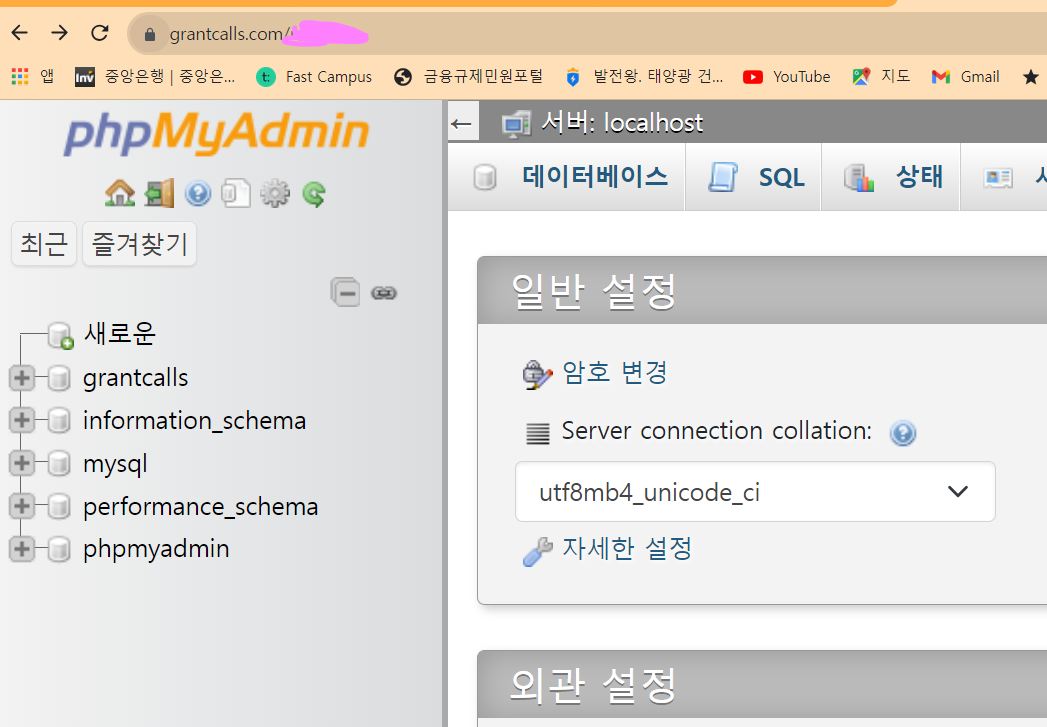
Task: Reload navigation panel green refresh icon
Action: [x=314, y=194]
